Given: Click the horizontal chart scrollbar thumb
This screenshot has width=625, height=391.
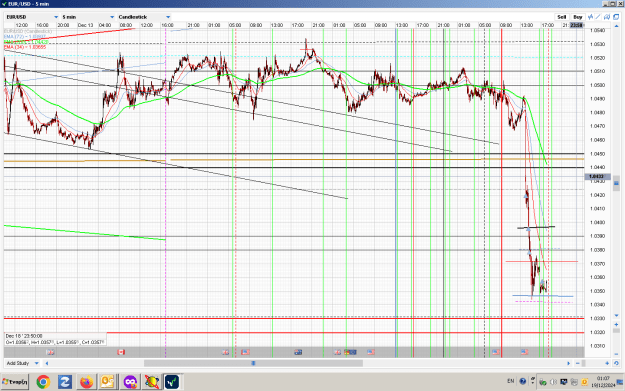Looking at the screenshot, I should click(253, 363).
